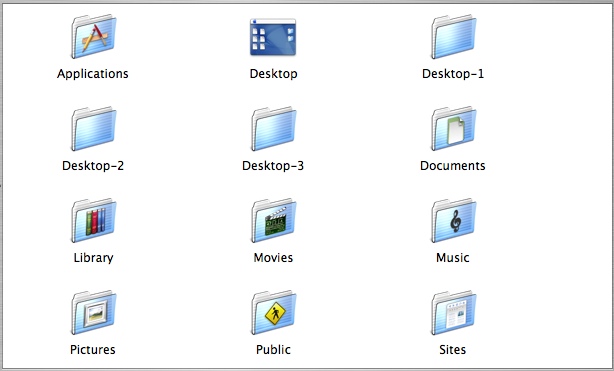Click the "Desktop-2" name label
The width and height of the screenshot is (614, 371).
93,166
